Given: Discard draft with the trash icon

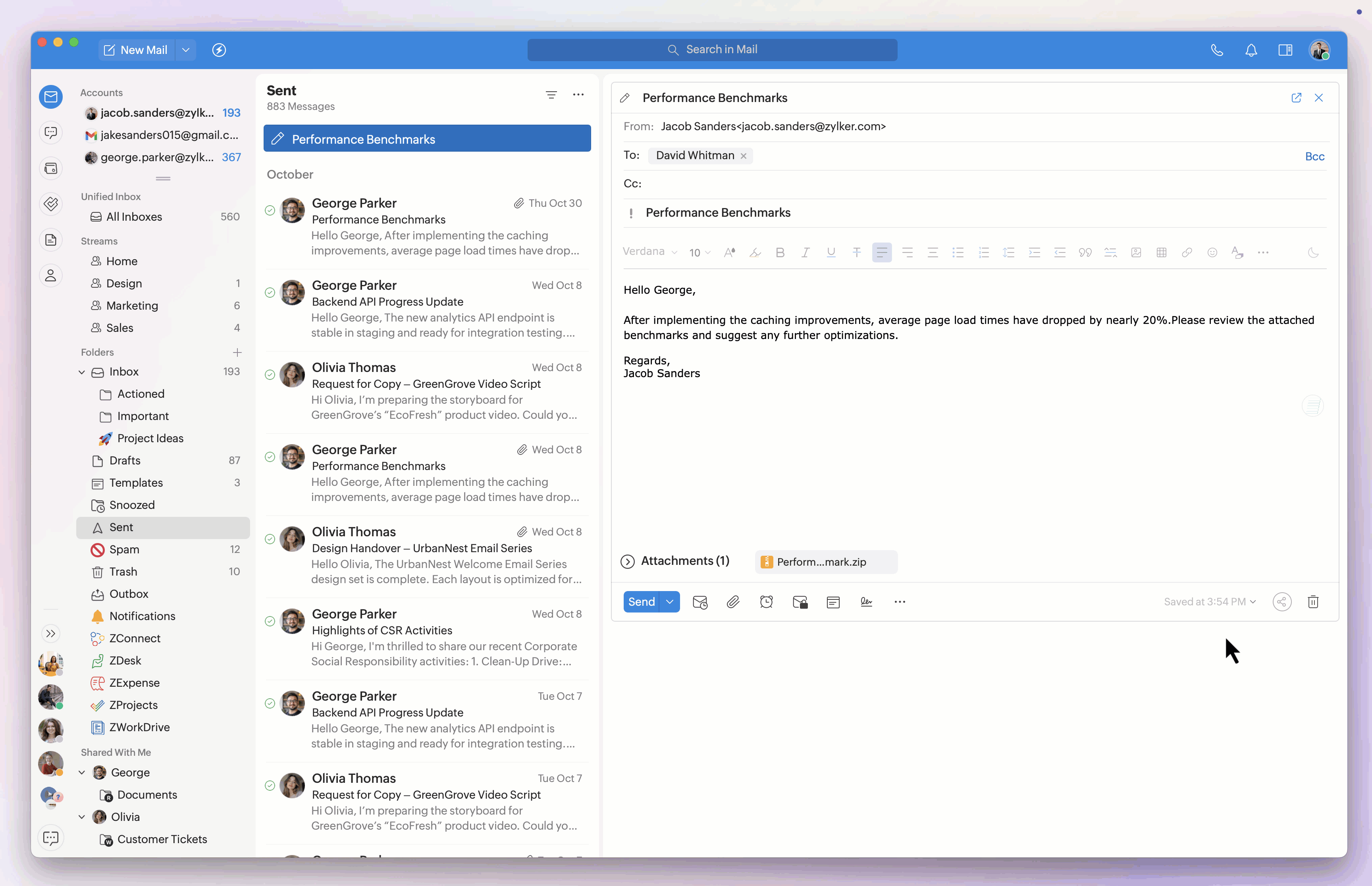Looking at the screenshot, I should point(1313,602).
